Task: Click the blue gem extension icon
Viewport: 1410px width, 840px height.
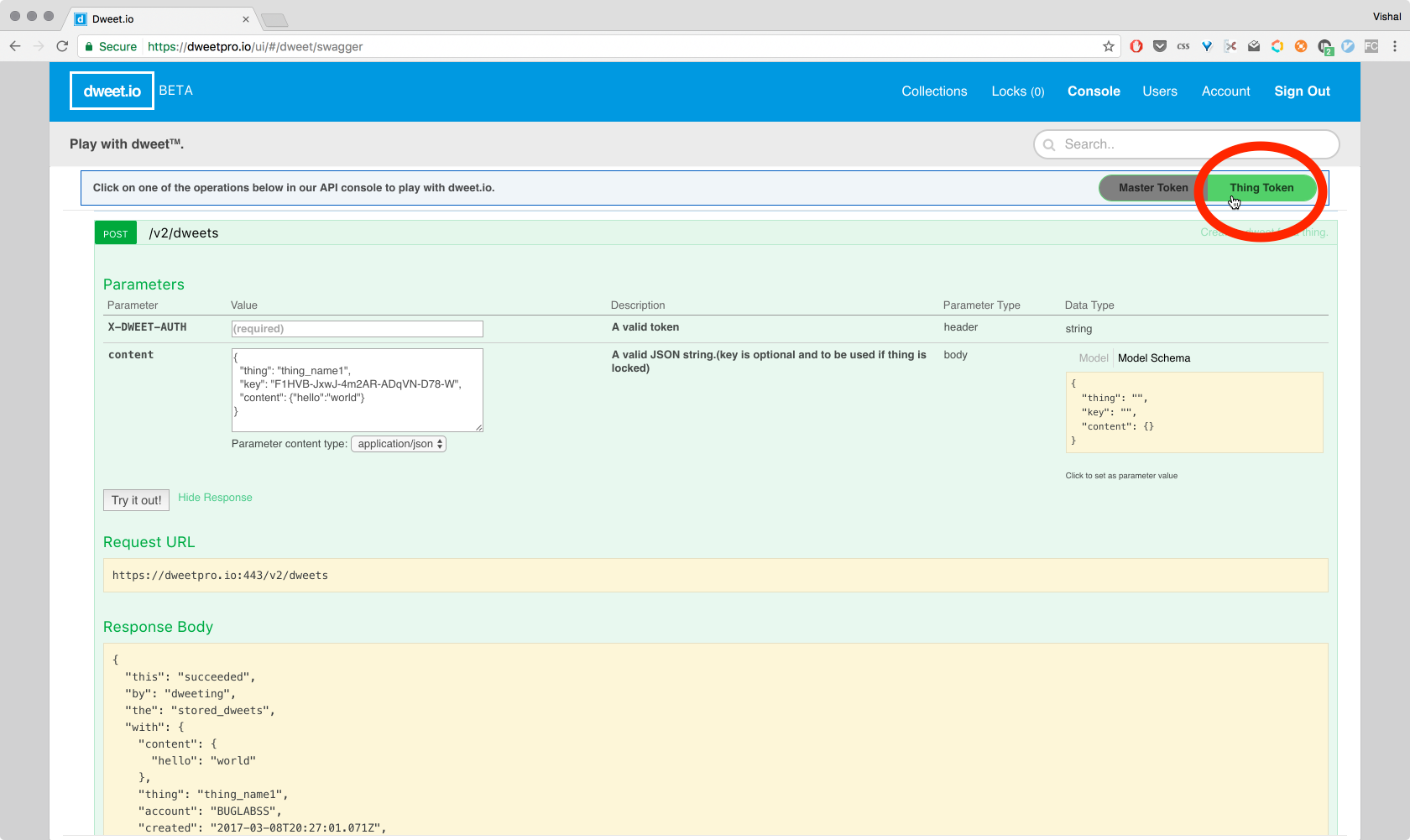Action: 1207,46
